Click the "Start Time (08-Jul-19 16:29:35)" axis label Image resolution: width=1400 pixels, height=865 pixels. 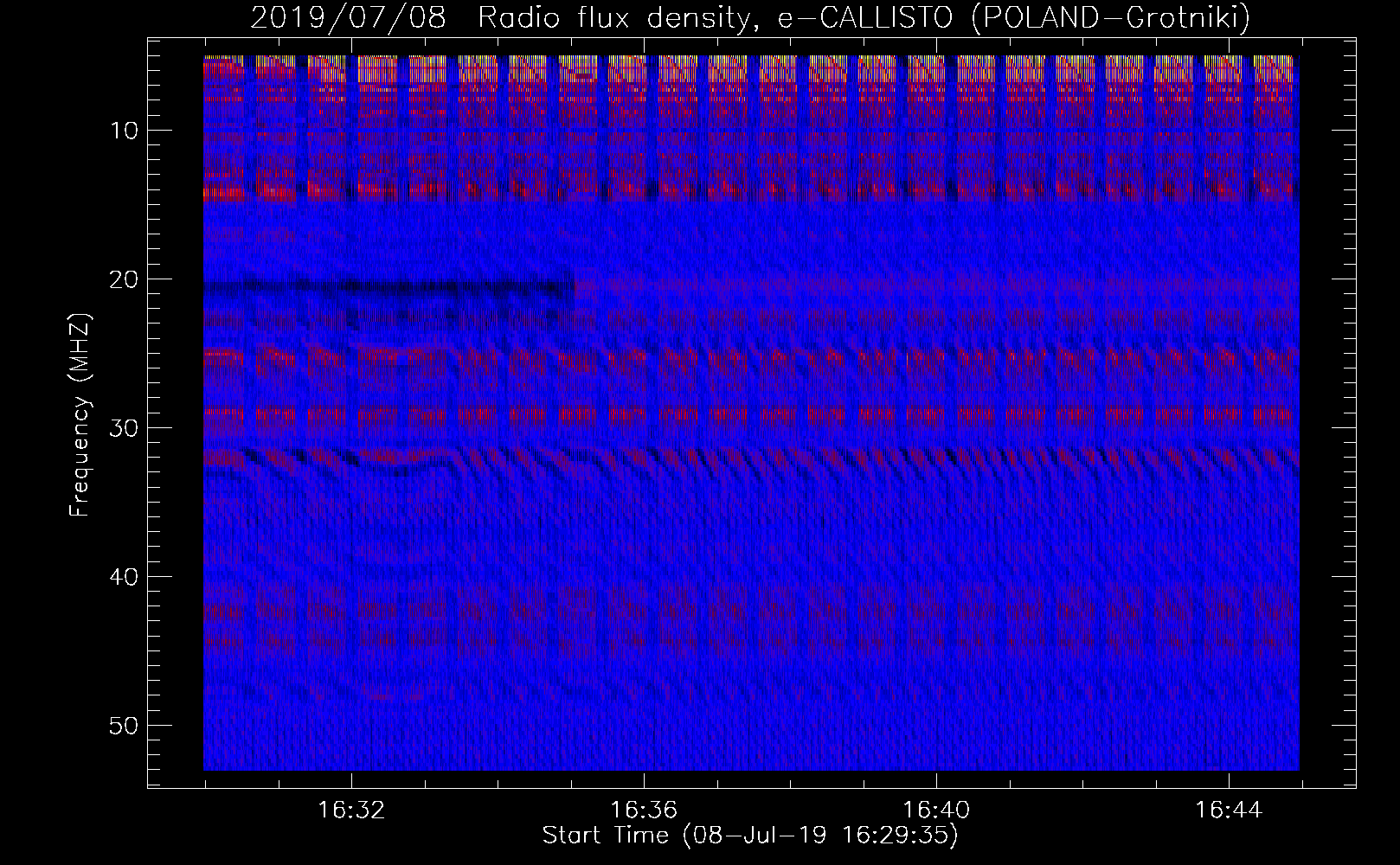[750, 836]
